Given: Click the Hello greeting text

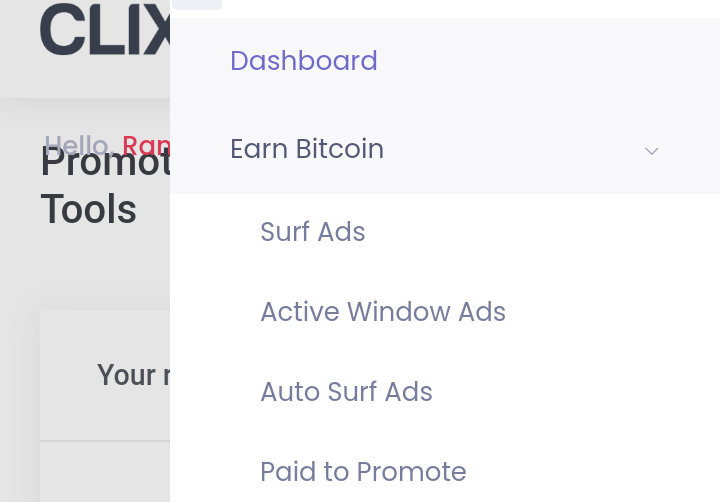Looking at the screenshot, I should pyautogui.click(x=76, y=146).
